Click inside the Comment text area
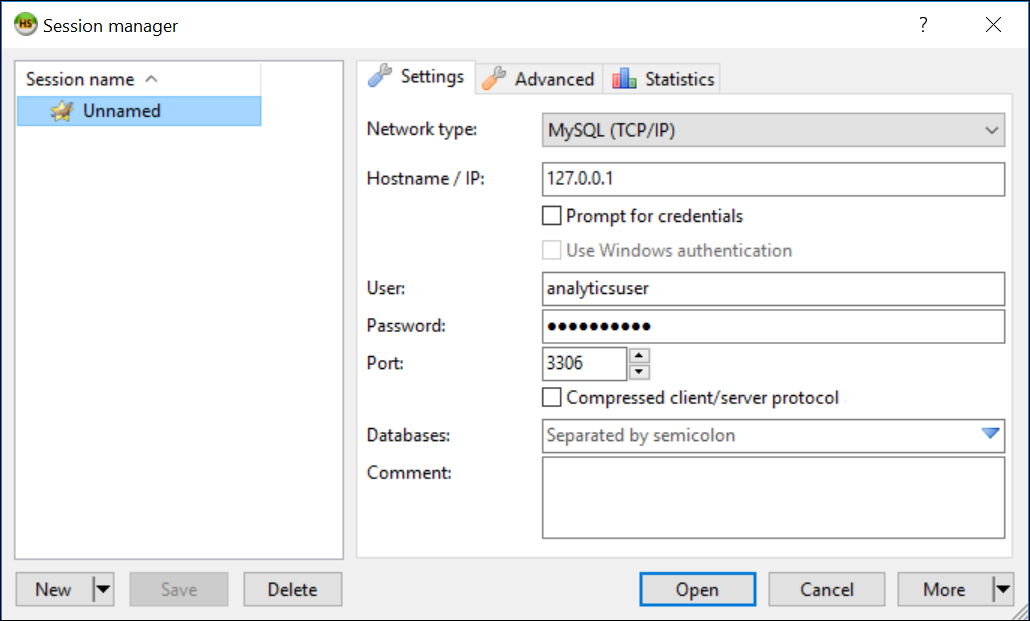This screenshot has width=1030, height=621. click(x=770, y=497)
